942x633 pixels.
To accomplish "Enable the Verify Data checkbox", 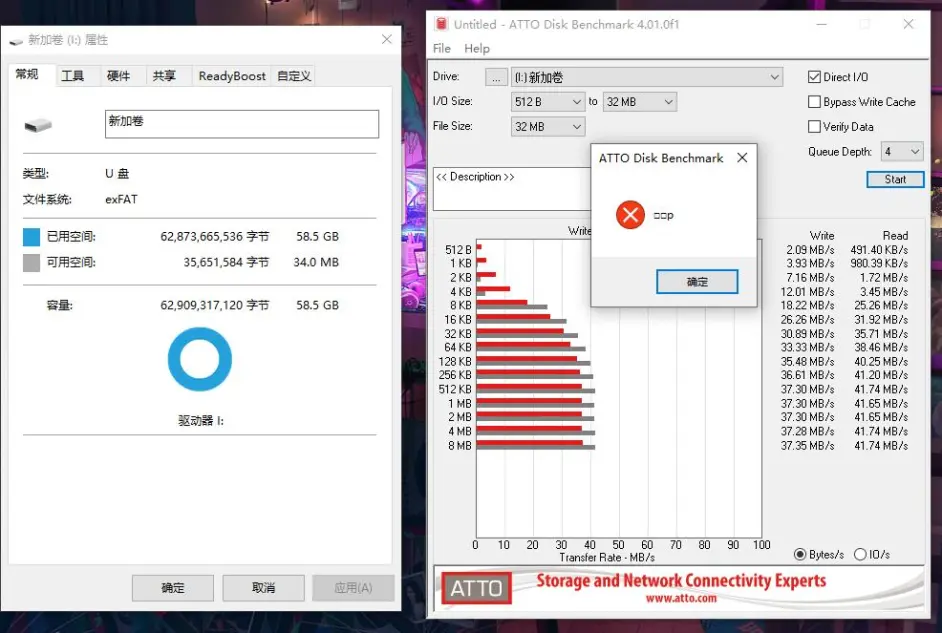I will (814, 127).
